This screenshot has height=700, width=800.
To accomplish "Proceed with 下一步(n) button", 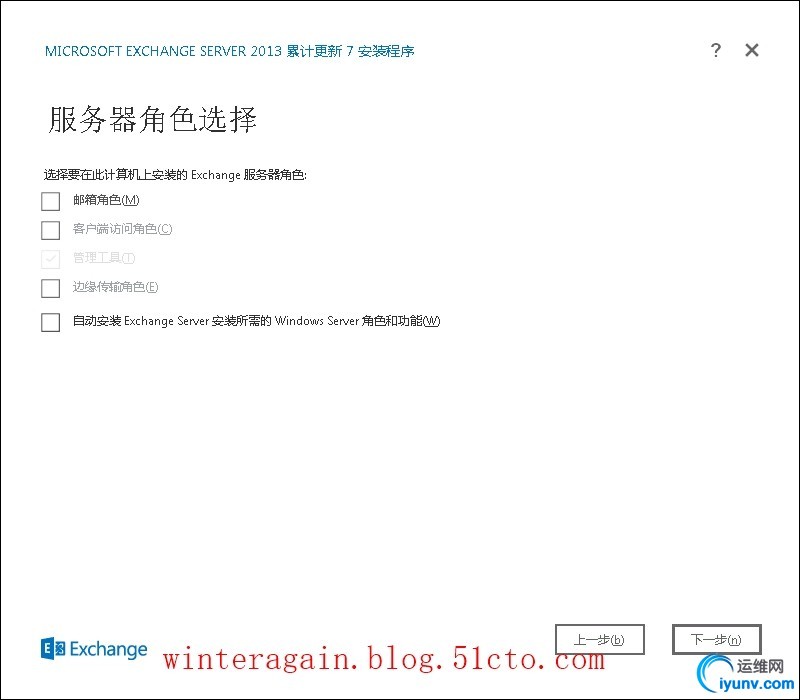I will (716, 639).
